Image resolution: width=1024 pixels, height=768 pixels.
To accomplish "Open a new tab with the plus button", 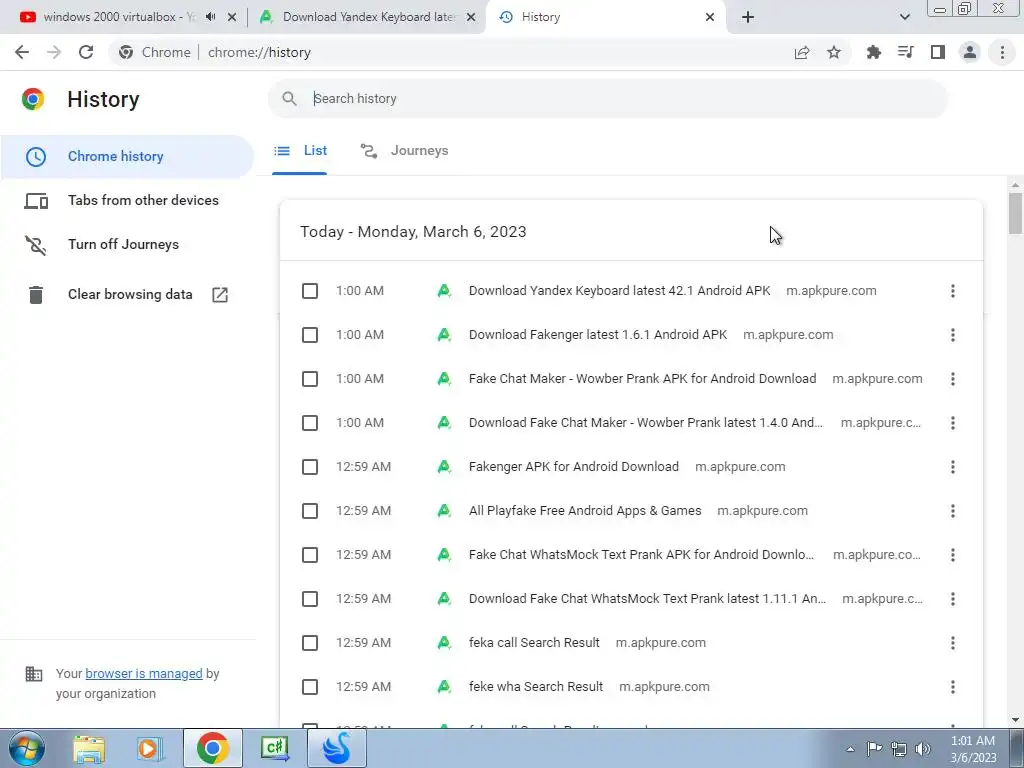I will pos(748,17).
